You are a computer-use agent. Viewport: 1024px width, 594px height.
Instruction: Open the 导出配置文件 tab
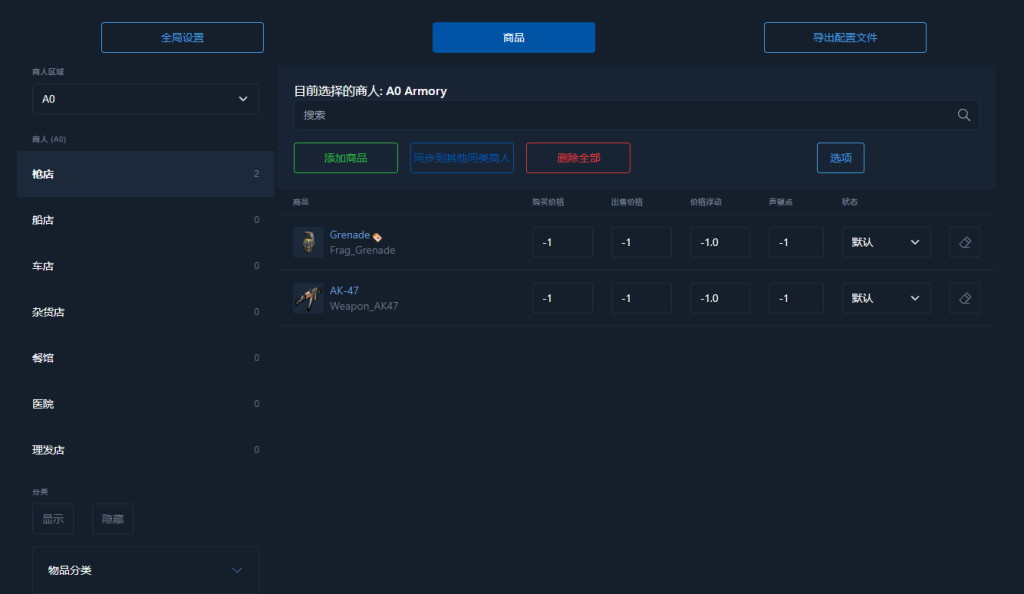click(844, 38)
